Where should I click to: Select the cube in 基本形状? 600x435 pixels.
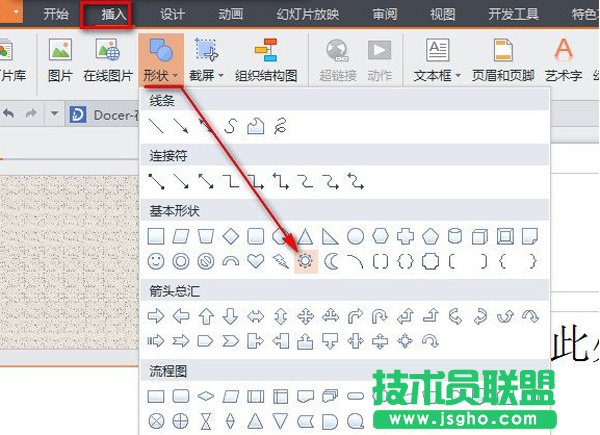point(480,237)
